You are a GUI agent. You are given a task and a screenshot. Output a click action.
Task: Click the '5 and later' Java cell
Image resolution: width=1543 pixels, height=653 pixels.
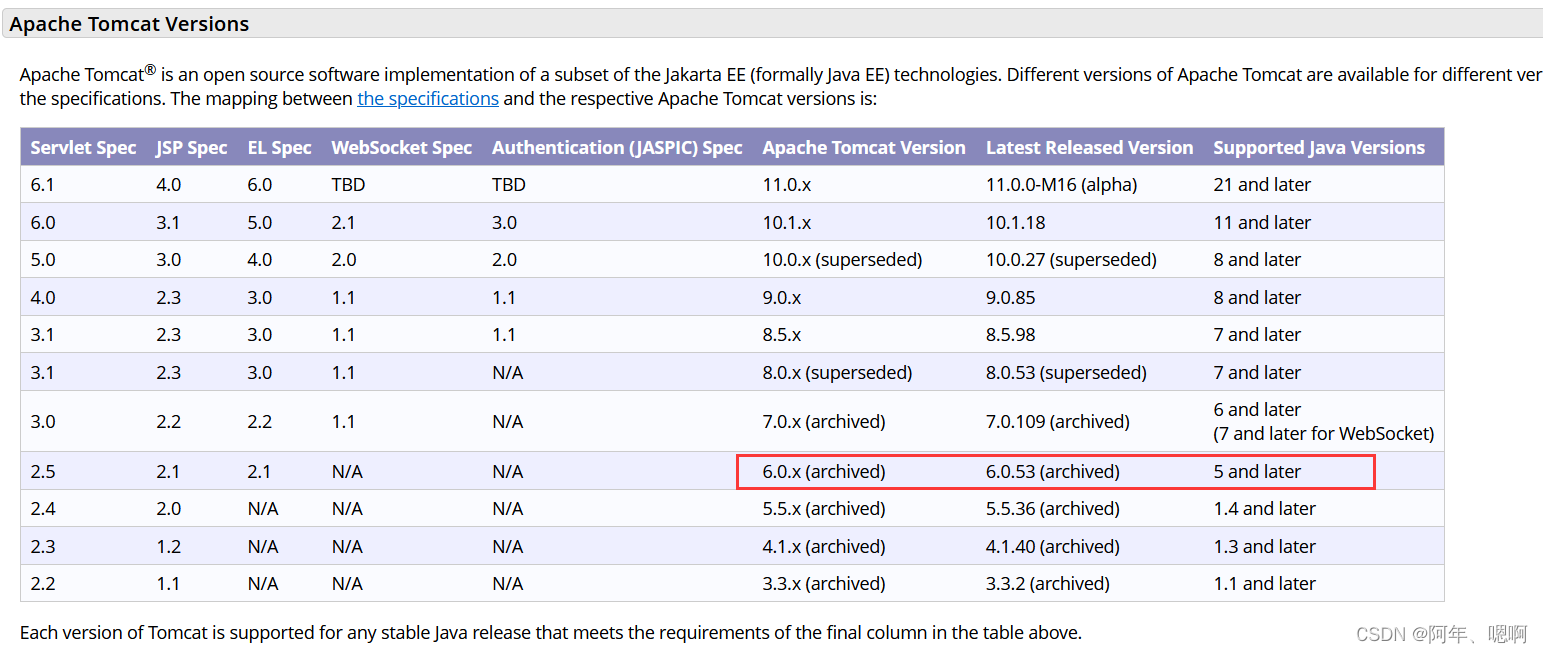tap(1257, 471)
